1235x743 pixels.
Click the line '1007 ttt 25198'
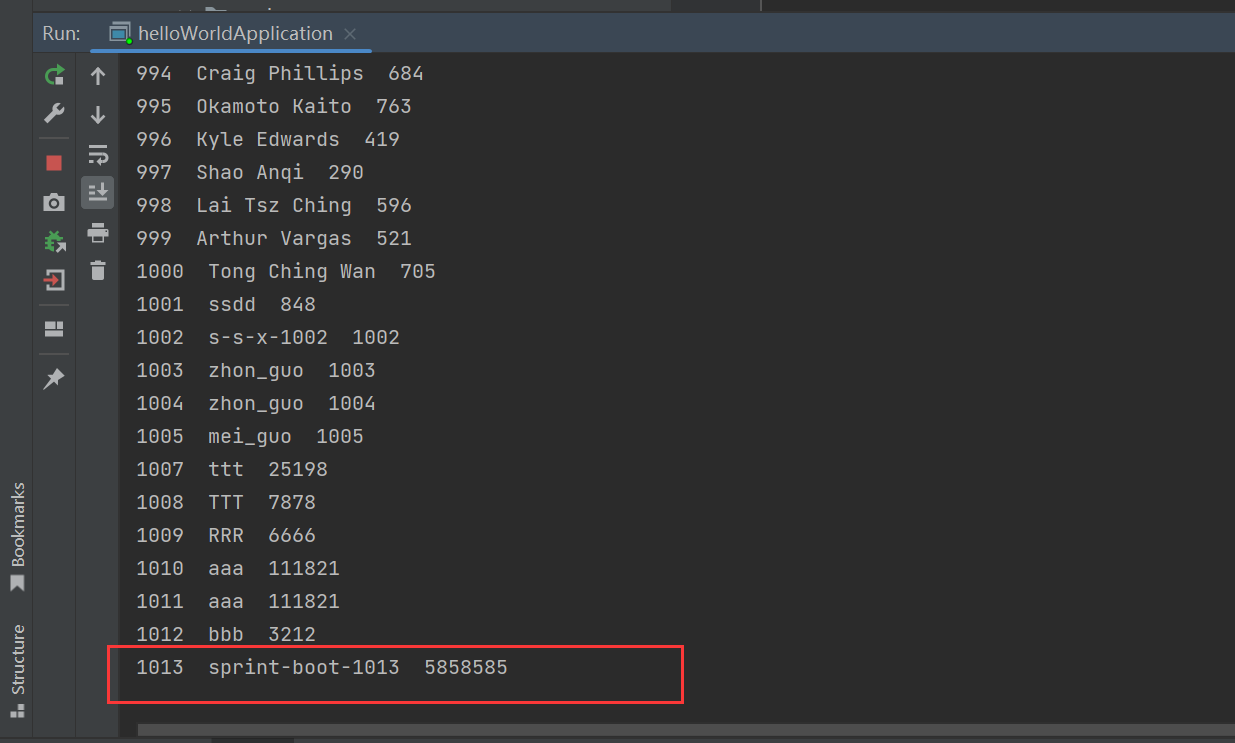tap(232, 469)
